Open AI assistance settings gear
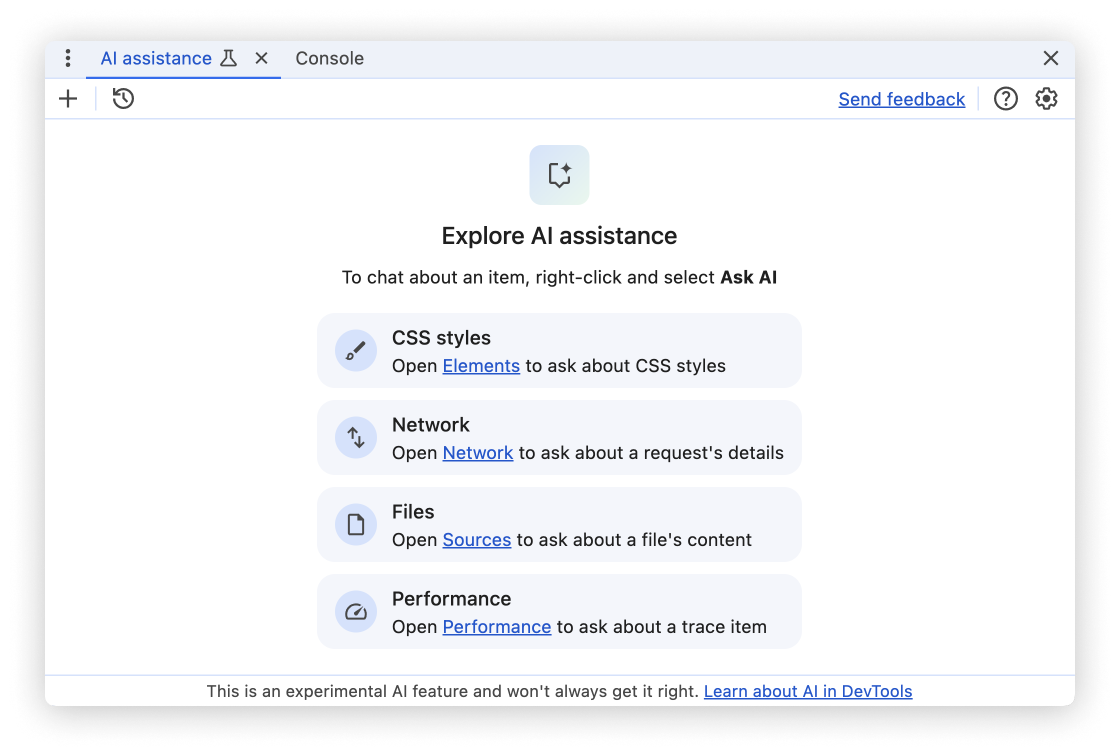1120x755 pixels. click(1045, 98)
